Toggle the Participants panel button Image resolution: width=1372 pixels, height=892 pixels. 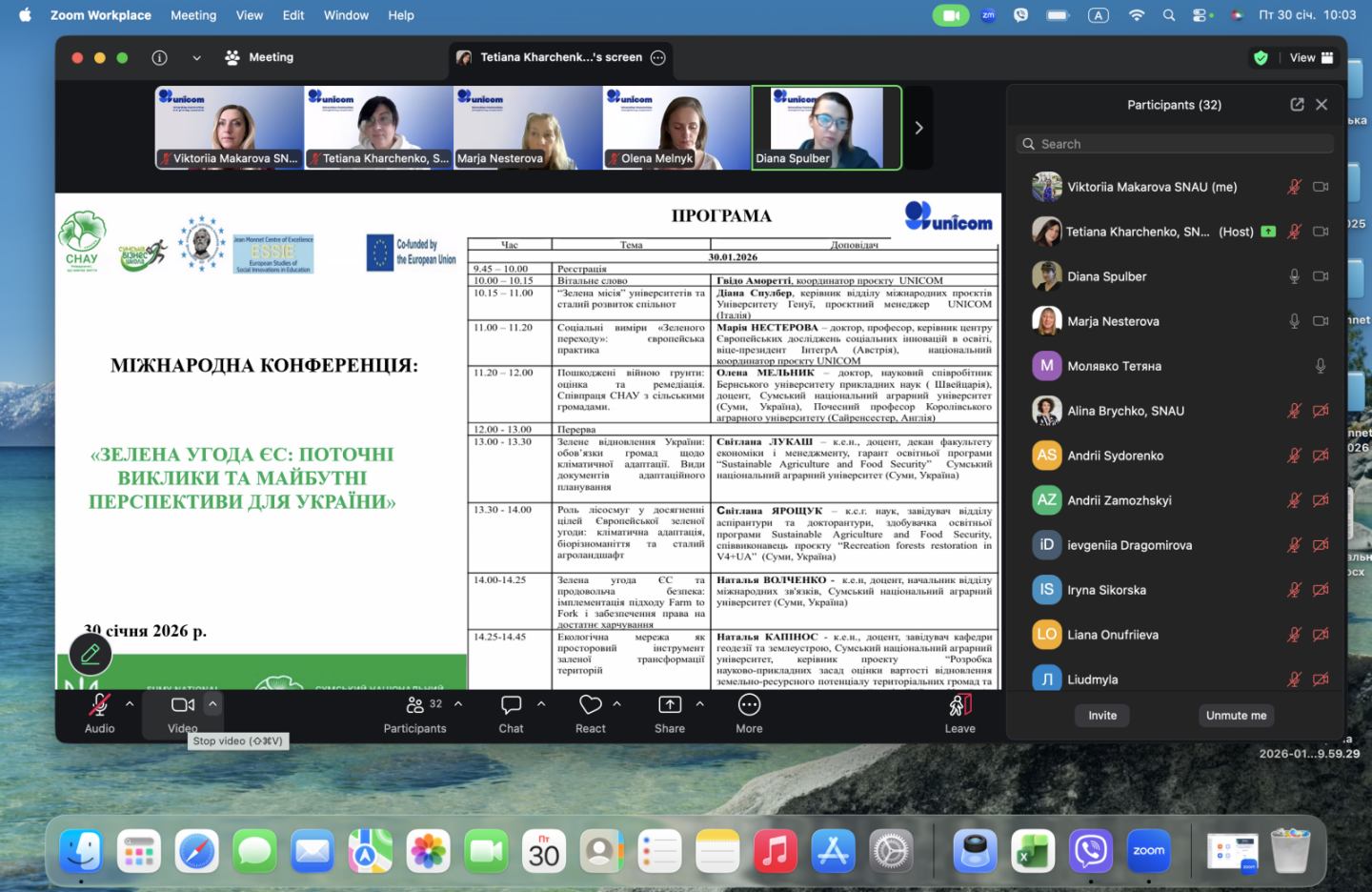pos(415,705)
